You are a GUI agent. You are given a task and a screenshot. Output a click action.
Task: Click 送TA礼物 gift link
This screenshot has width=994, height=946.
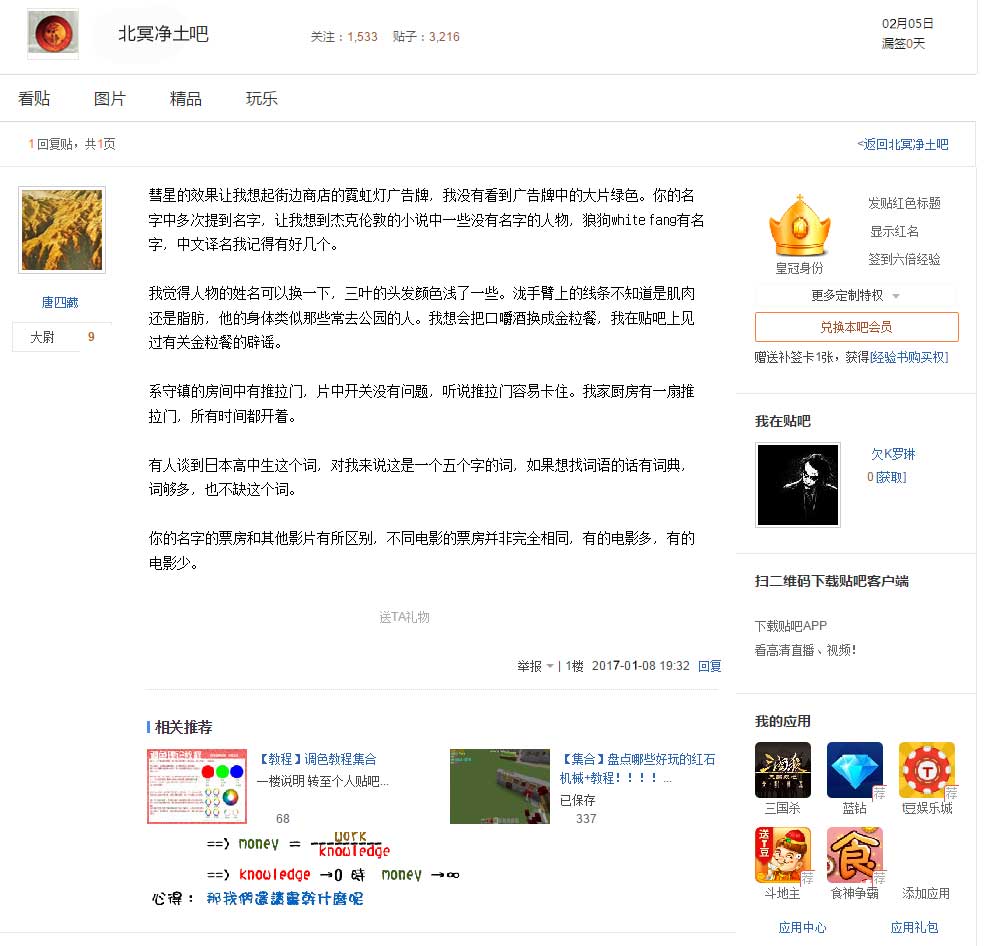(404, 617)
